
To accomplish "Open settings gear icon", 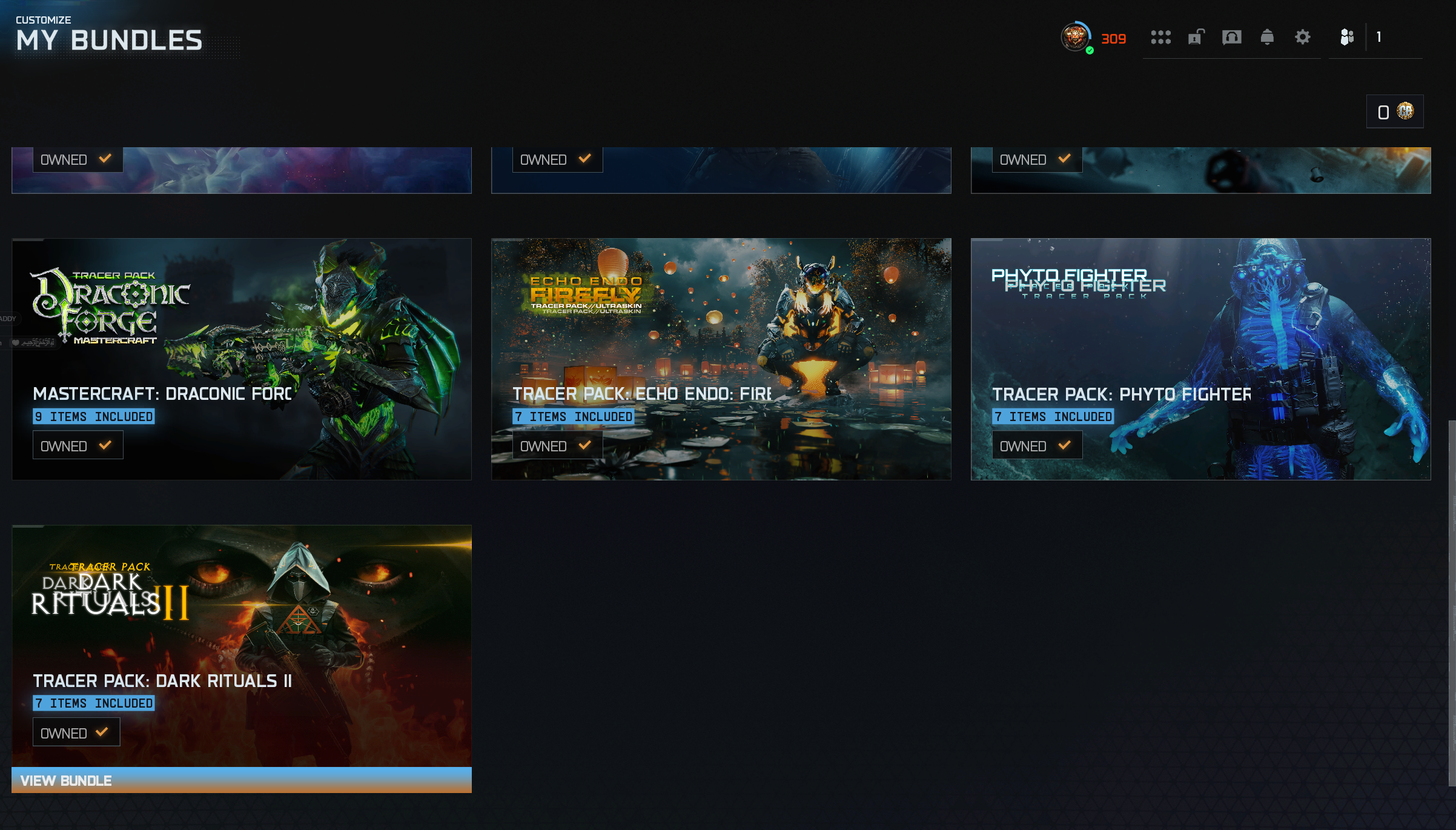I will (1303, 37).
